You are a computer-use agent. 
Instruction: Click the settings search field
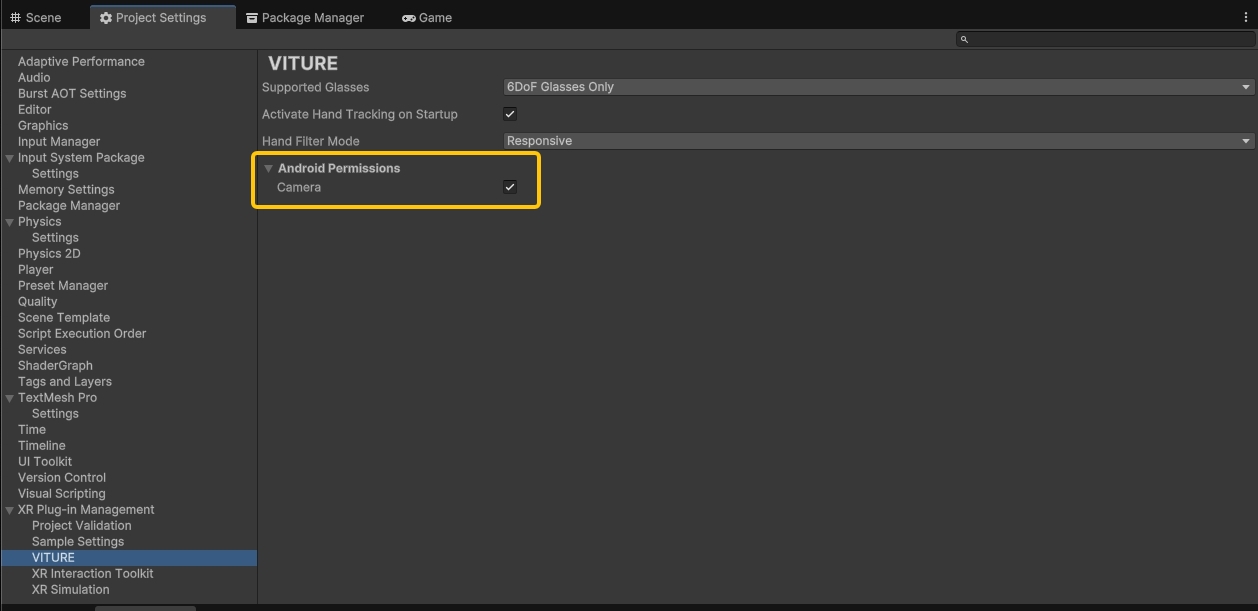(x=1104, y=39)
